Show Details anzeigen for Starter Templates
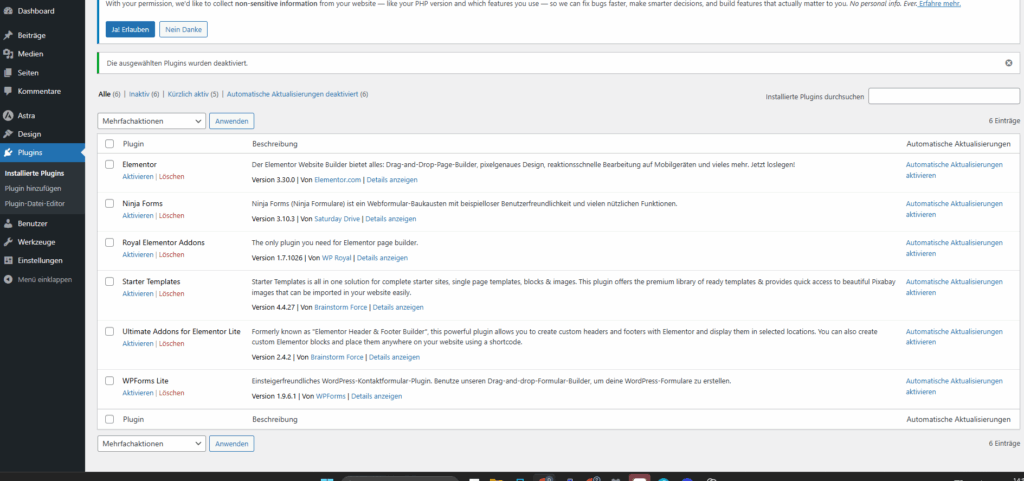 pos(398,307)
